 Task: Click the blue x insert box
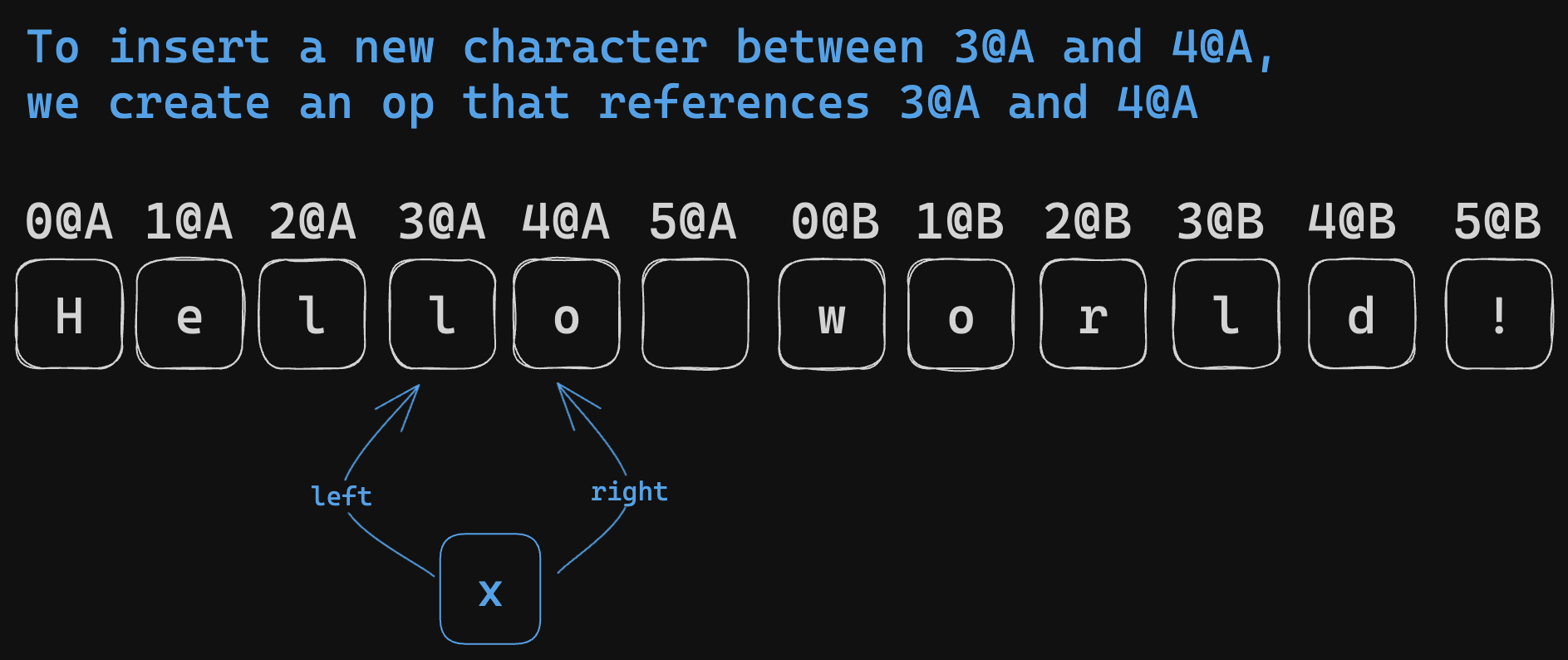pyautogui.click(x=490, y=589)
